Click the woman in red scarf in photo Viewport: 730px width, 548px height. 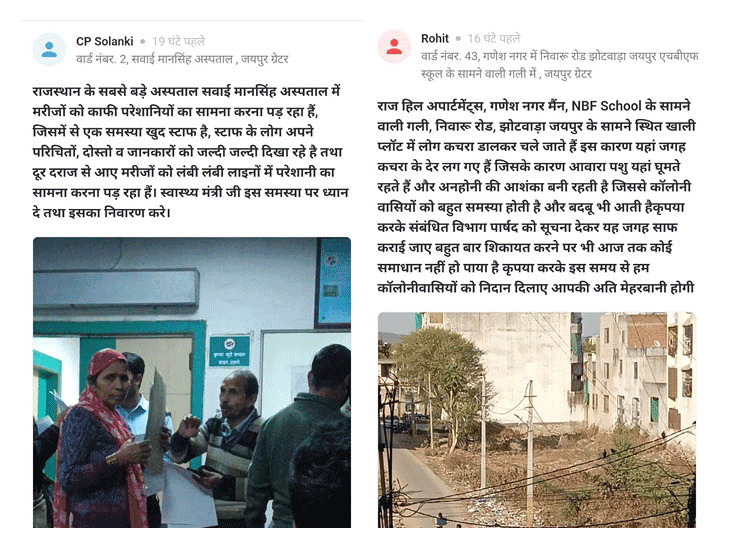click(x=100, y=440)
